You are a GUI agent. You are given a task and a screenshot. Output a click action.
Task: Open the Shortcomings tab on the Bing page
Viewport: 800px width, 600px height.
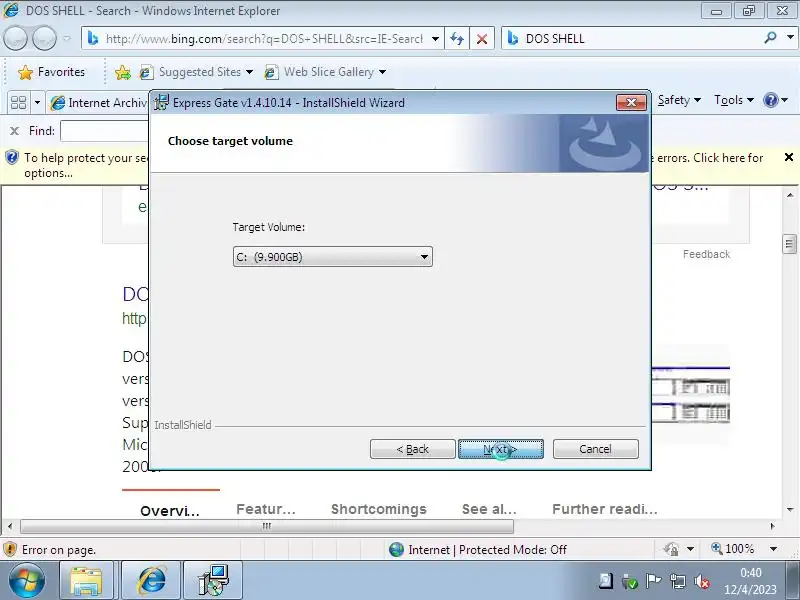[x=379, y=509]
